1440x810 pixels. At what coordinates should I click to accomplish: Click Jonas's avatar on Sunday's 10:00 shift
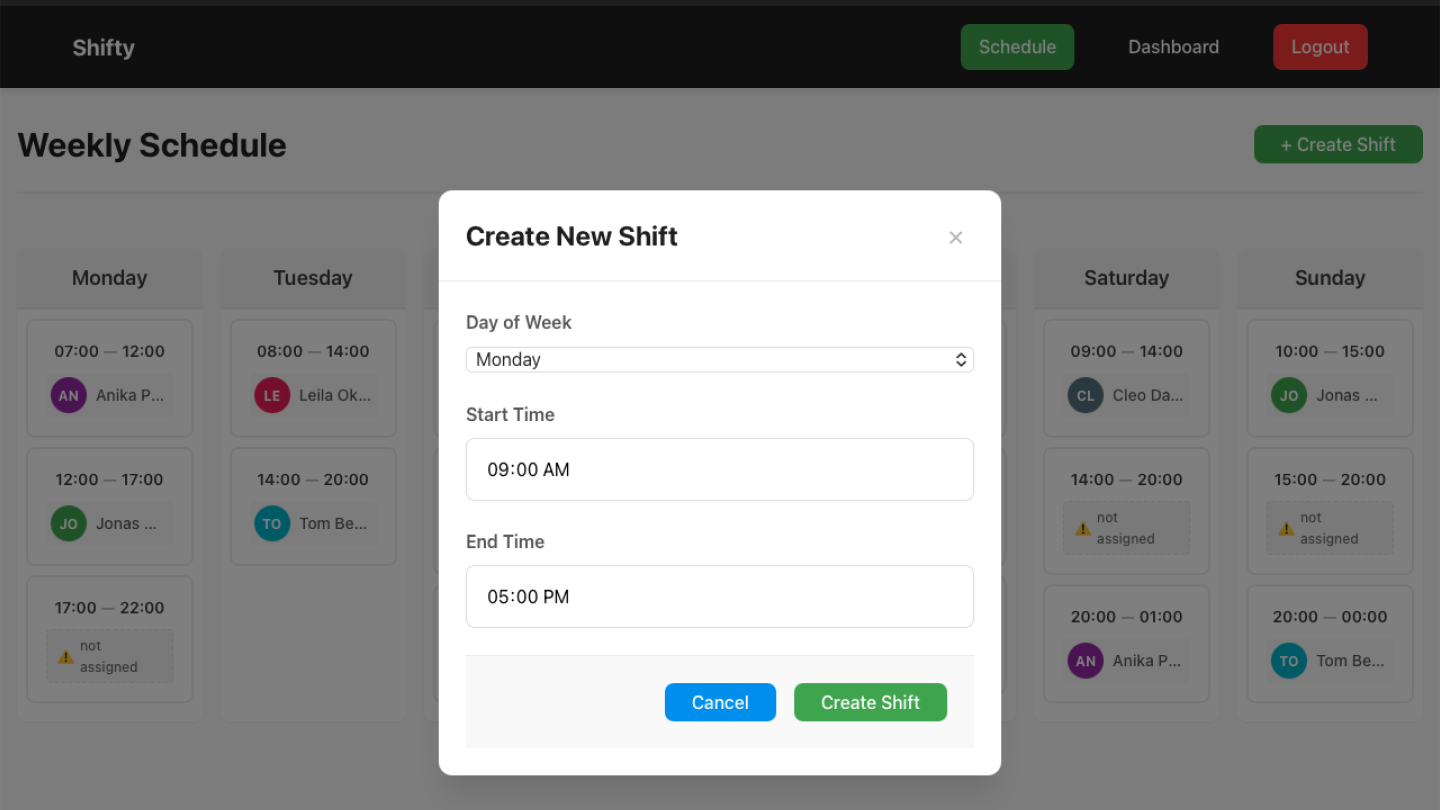click(1288, 395)
